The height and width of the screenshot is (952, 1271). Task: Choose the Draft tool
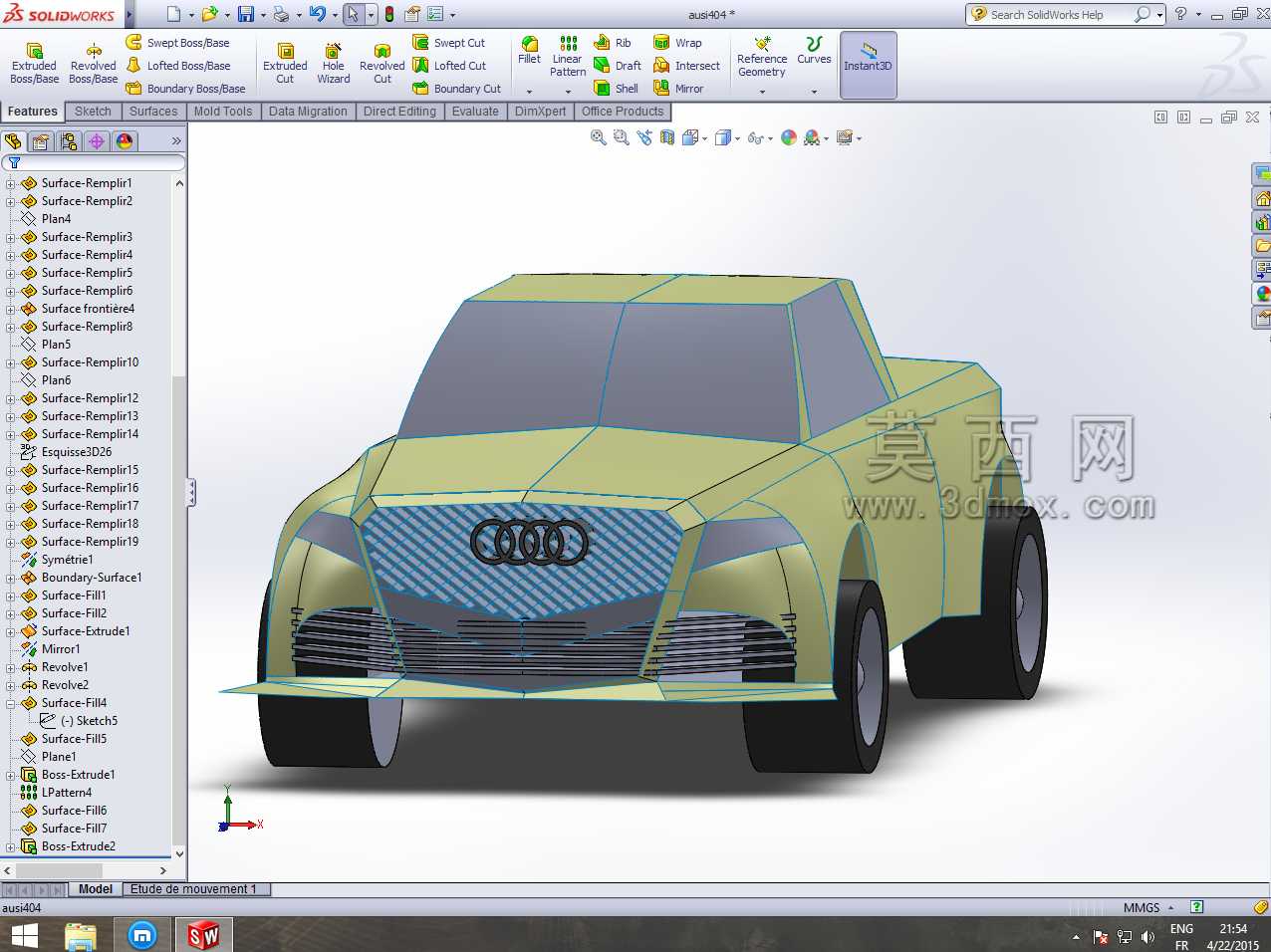[x=618, y=66]
